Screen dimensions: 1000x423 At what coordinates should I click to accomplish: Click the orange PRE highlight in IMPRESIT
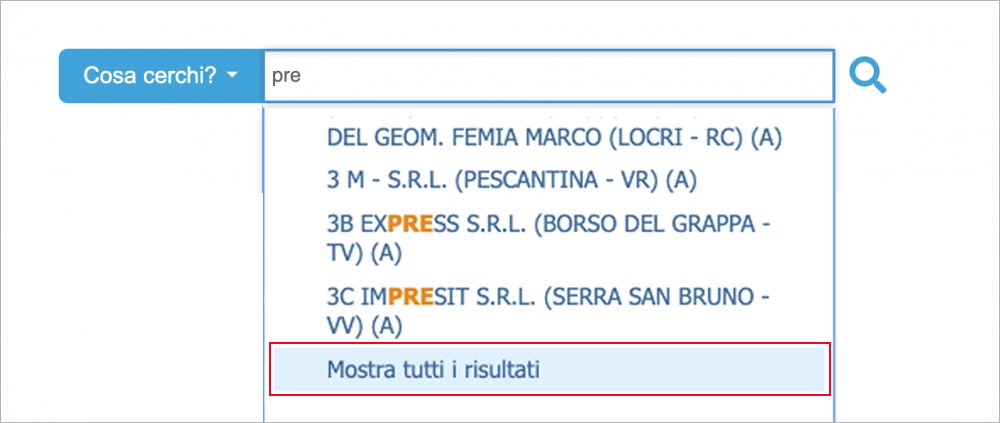410,296
